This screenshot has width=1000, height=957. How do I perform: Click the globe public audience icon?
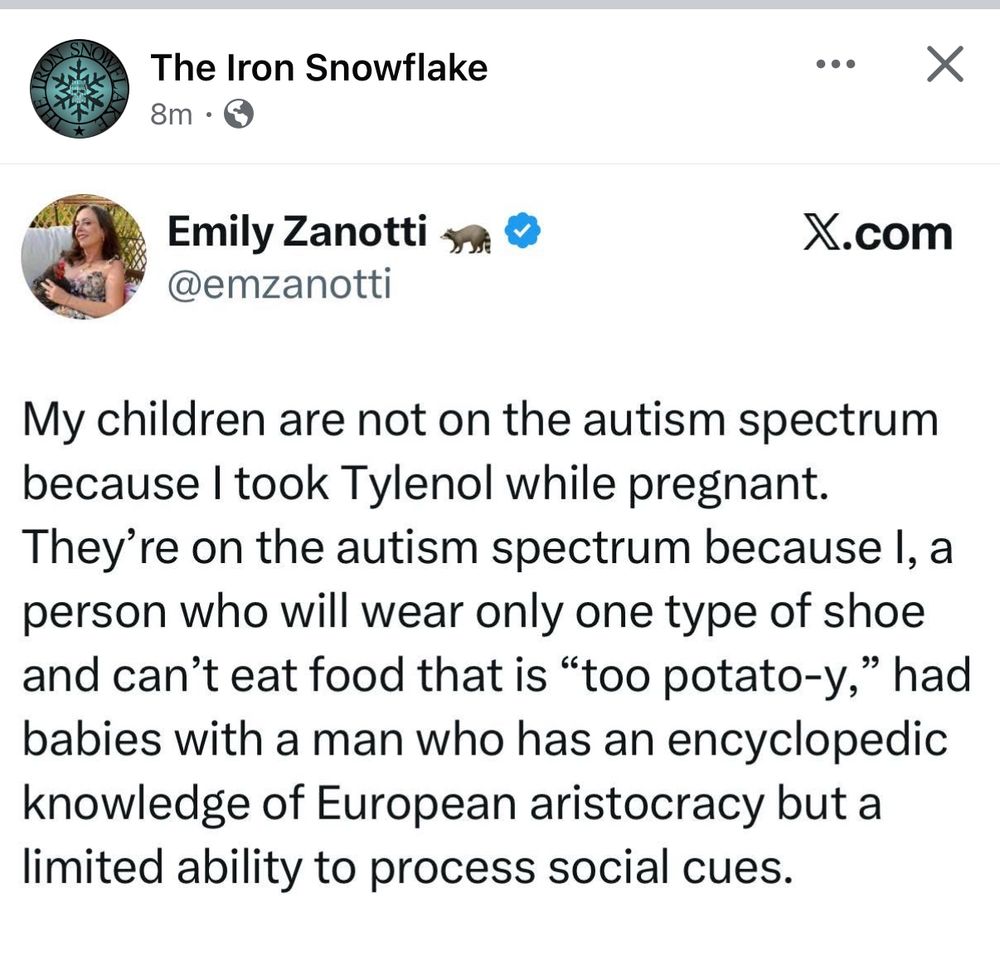click(x=239, y=115)
